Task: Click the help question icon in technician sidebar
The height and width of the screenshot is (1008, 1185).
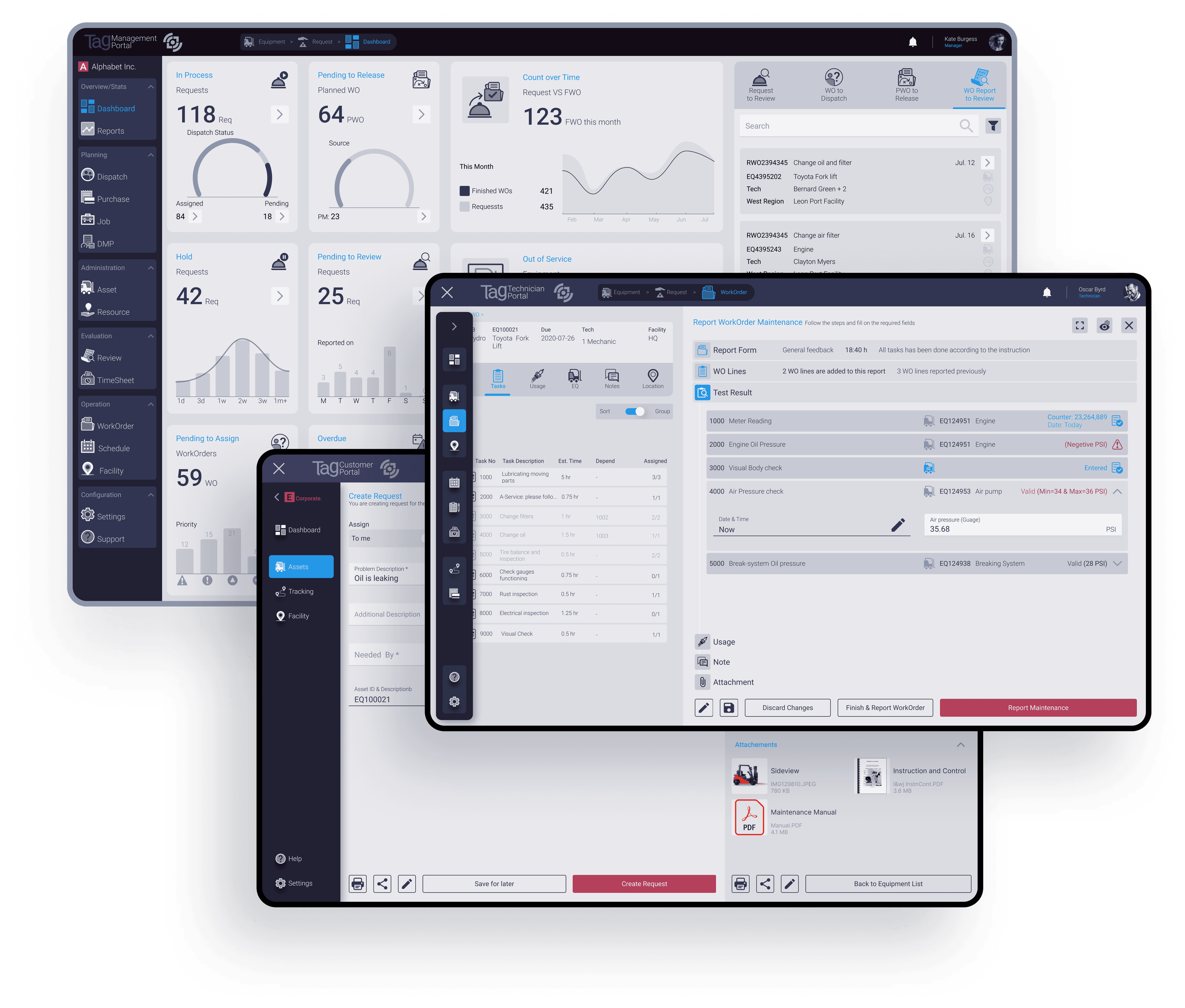Action: pos(454,677)
